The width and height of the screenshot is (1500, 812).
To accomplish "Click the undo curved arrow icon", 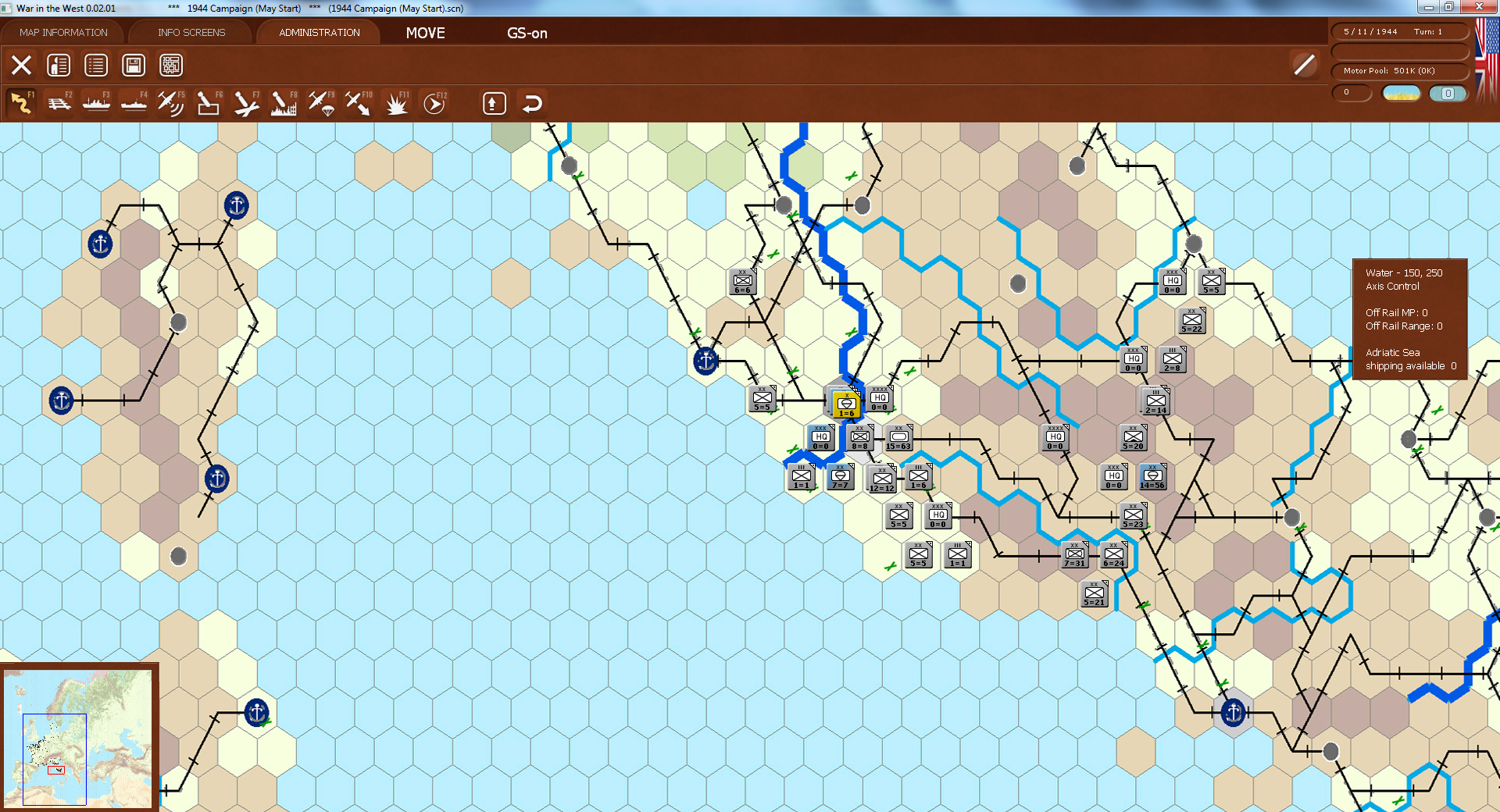I will pos(532,103).
